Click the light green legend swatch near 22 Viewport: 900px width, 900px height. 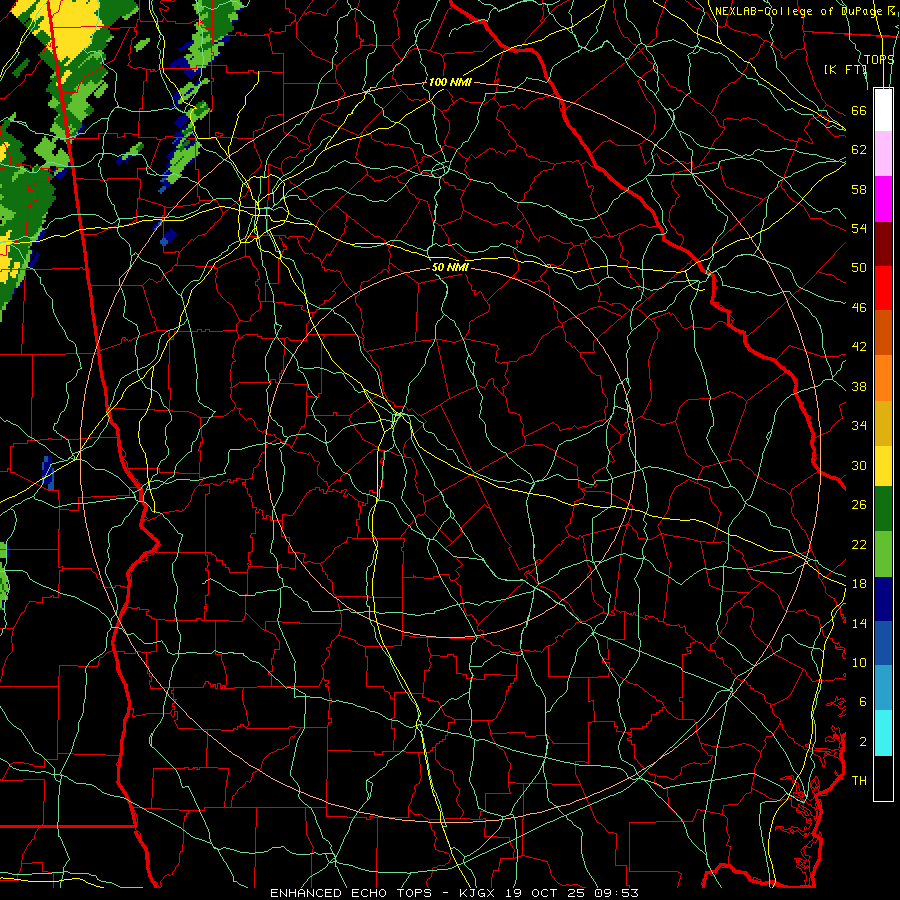883,554
